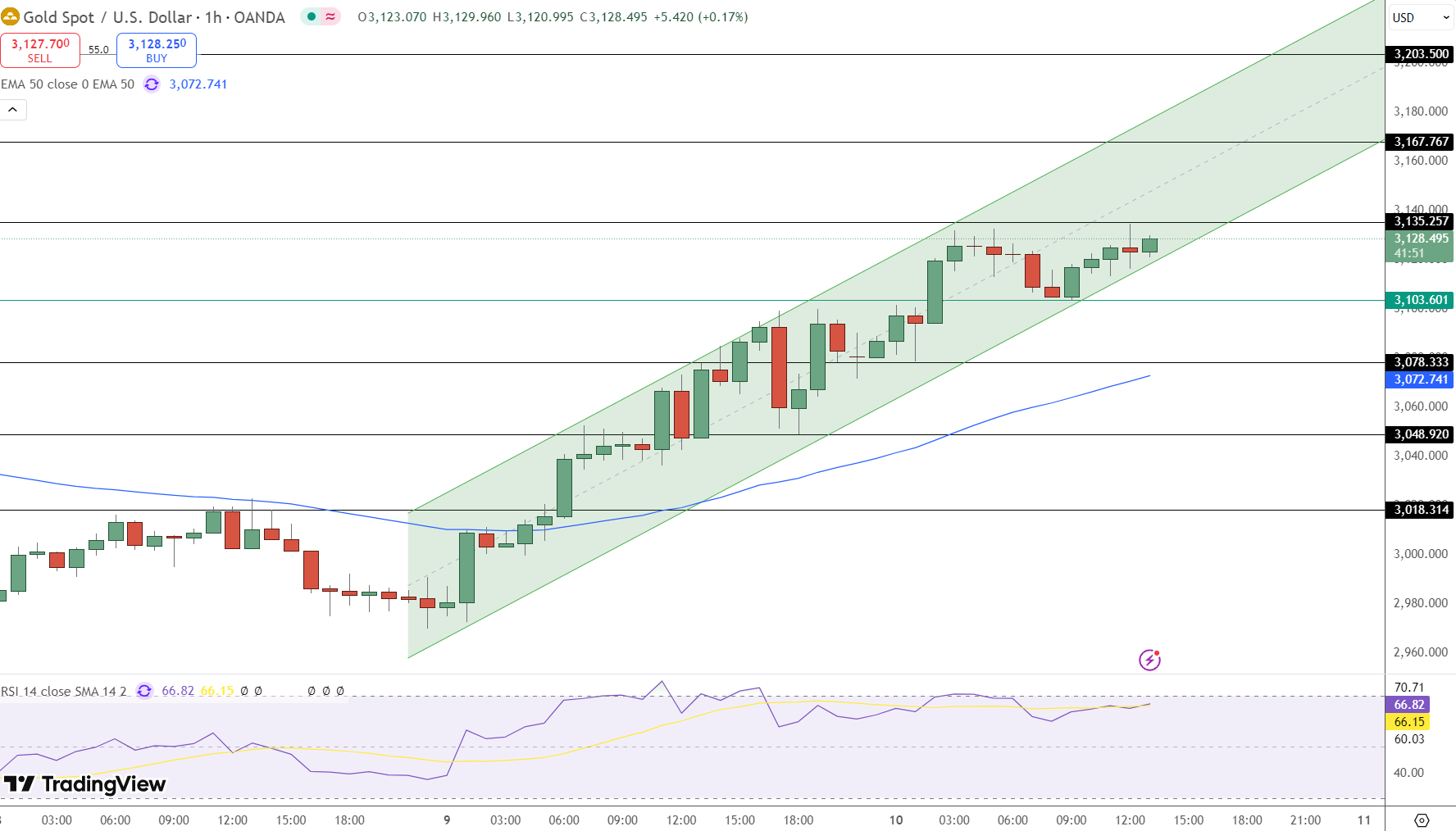Click the yellow SMA value 66.15 in legend
Screen dimensions: 1456x831
pyautogui.click(x=217, y=691)
